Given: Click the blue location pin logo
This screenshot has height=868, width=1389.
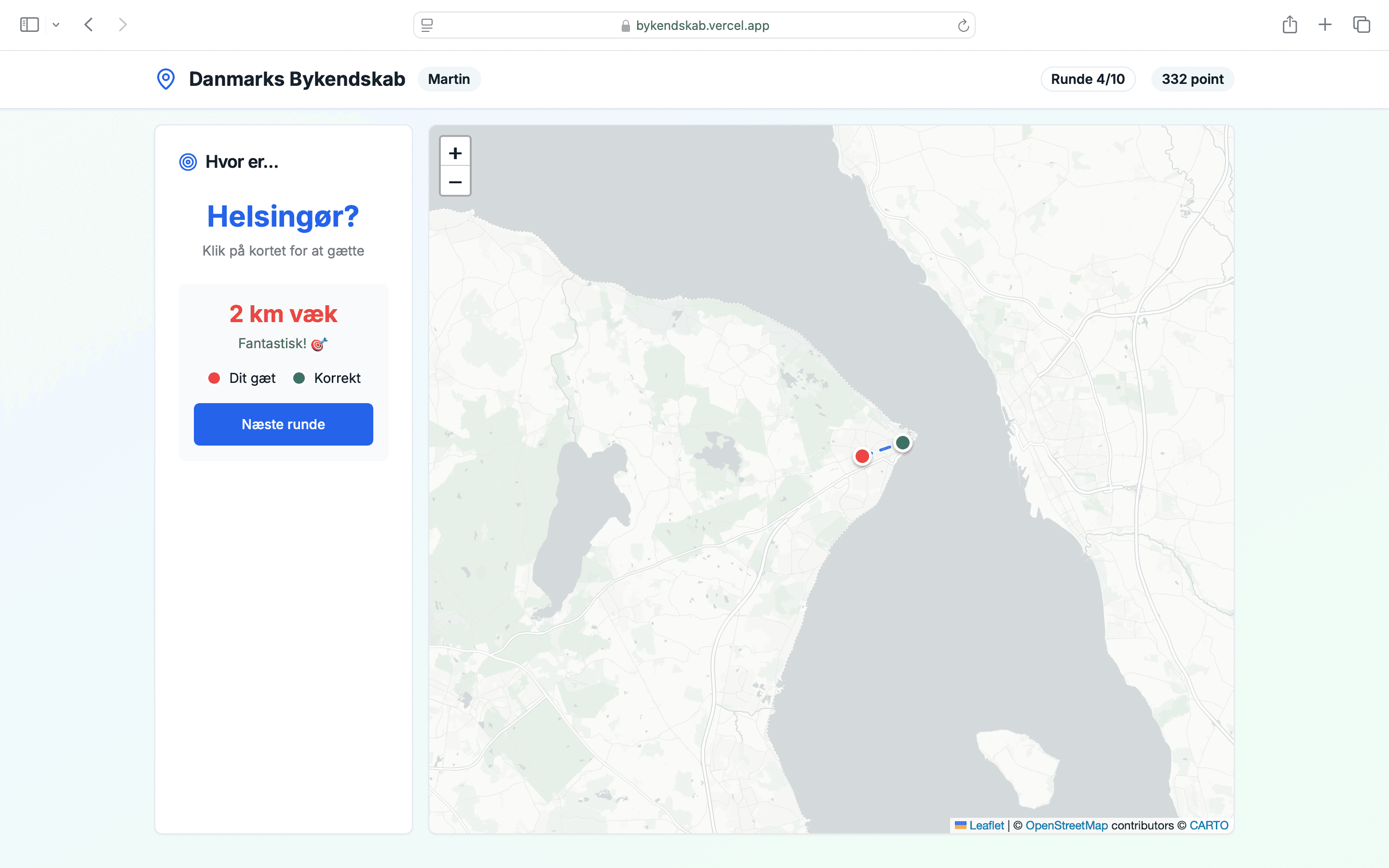Looking at the screenshot, I should [x=165, y=79].
